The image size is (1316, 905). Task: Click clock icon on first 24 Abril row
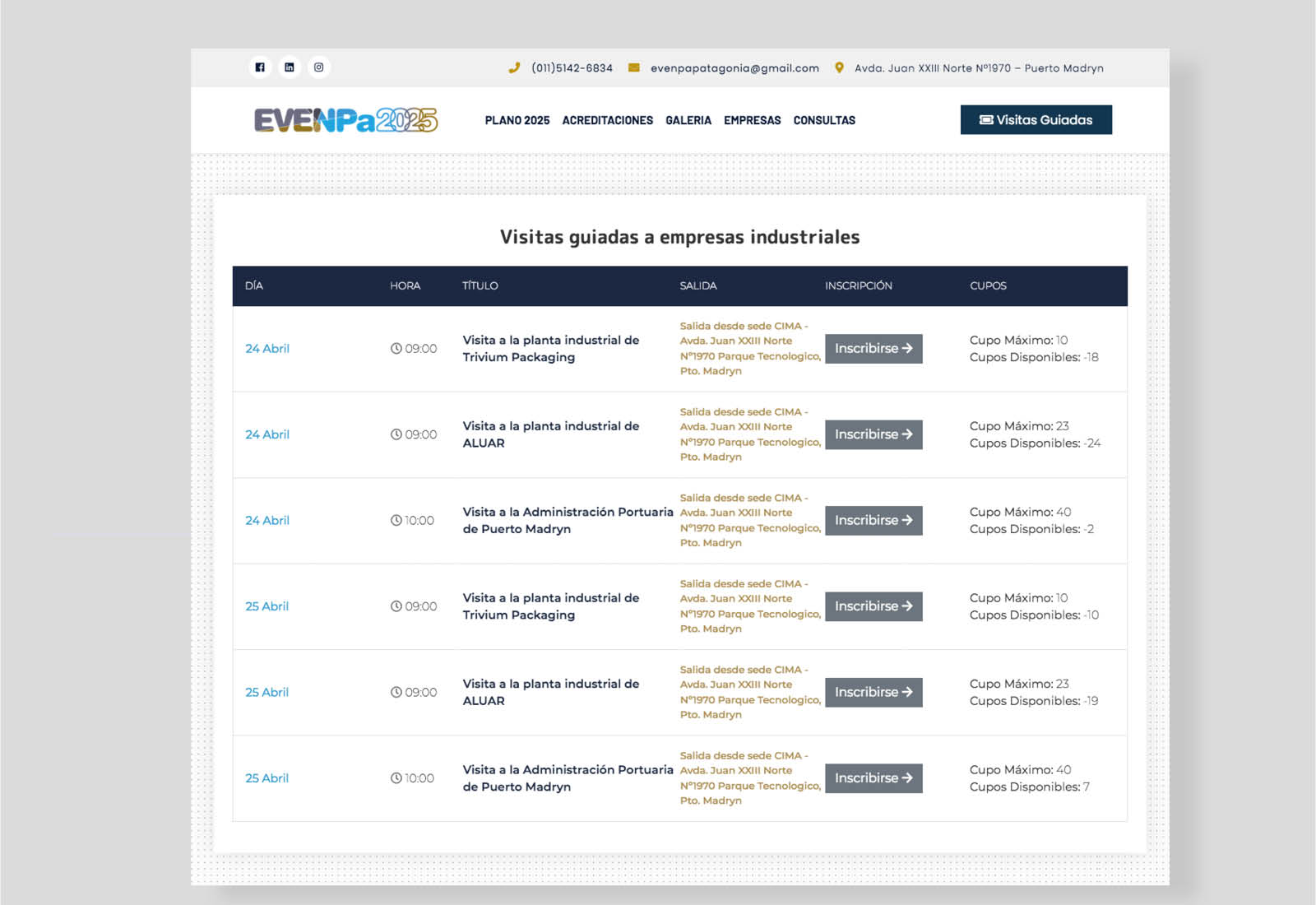pyautogui.click(x=396, y=349)
